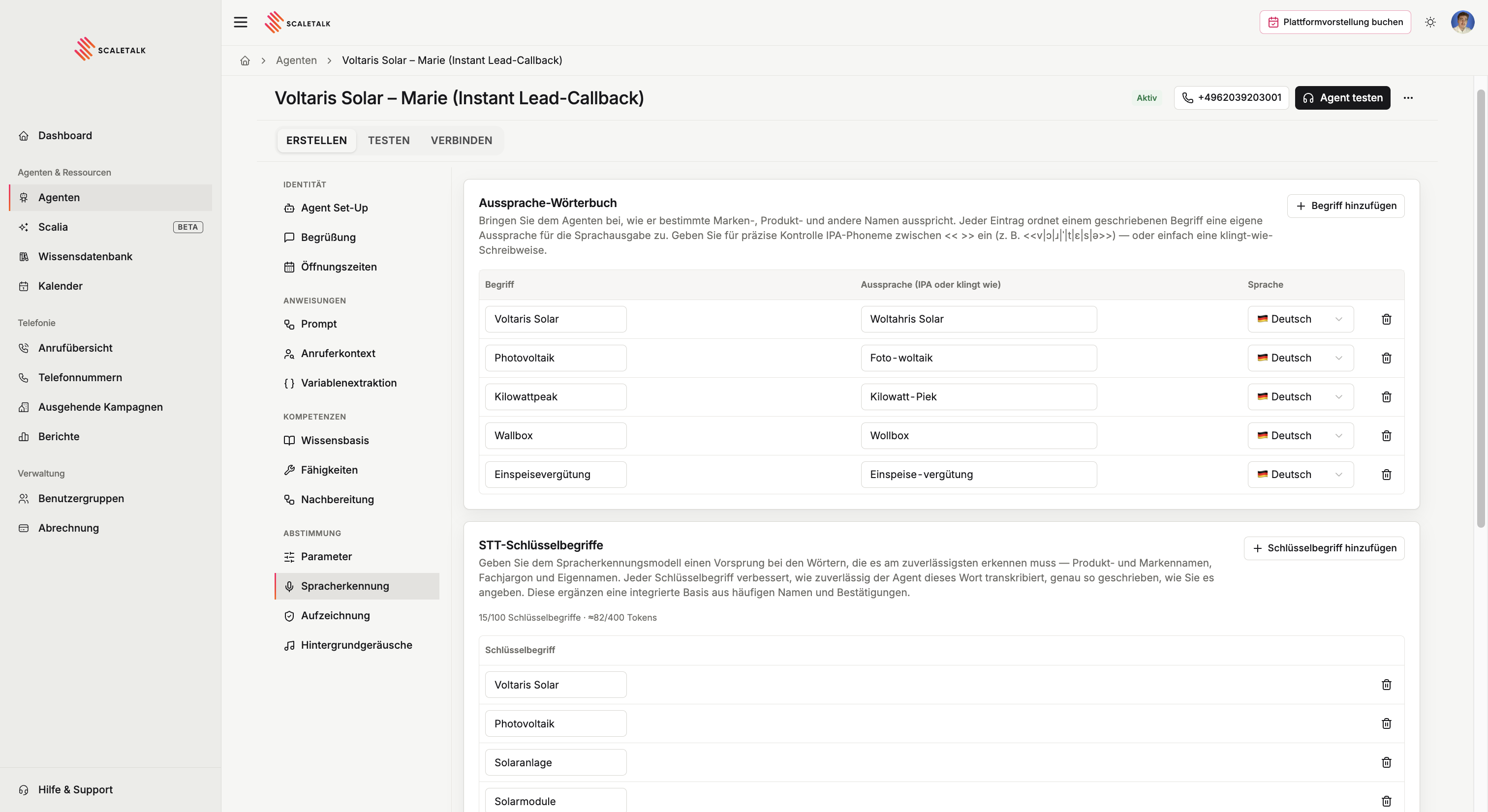Open the hamburger menu icon
Viewport: 1488px width, 812px height.
click(x=240, y=23)
